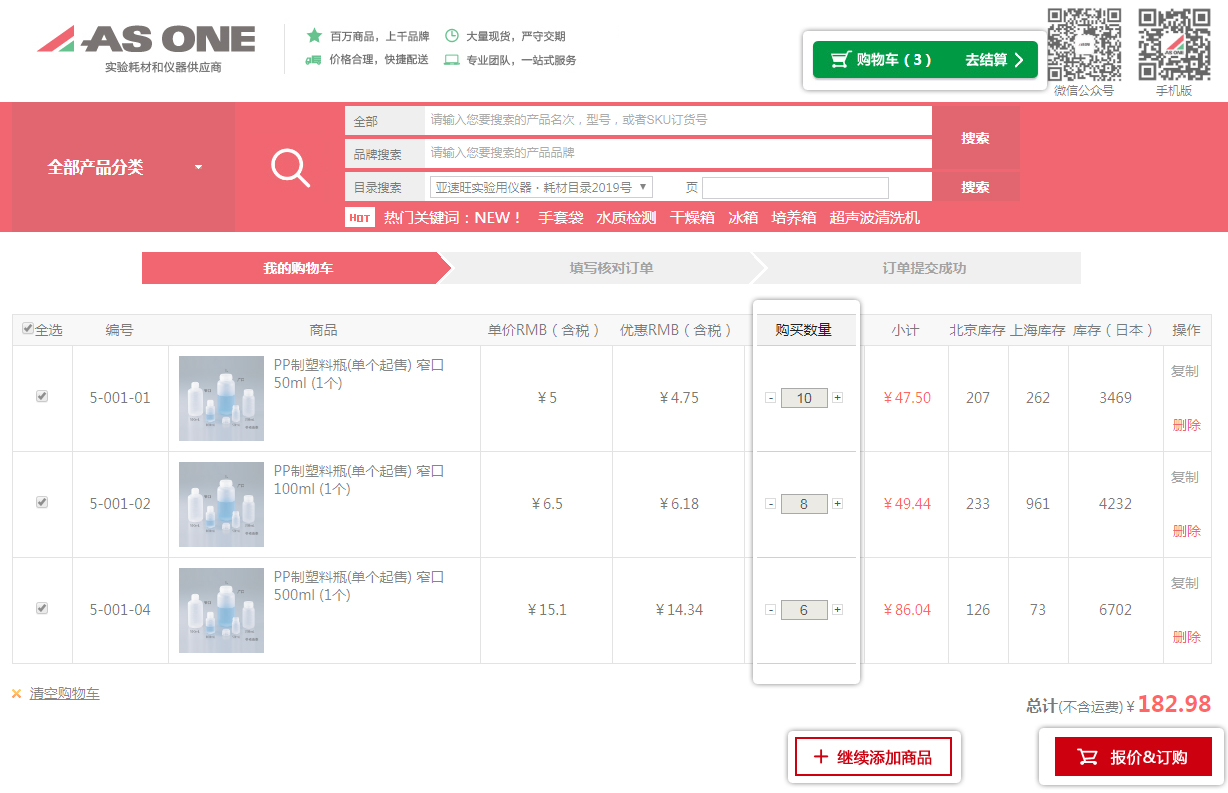Viewport: 1228px width, 793px height.
Task: Click the magnifying glass search icon
Action: click(290, 167)
